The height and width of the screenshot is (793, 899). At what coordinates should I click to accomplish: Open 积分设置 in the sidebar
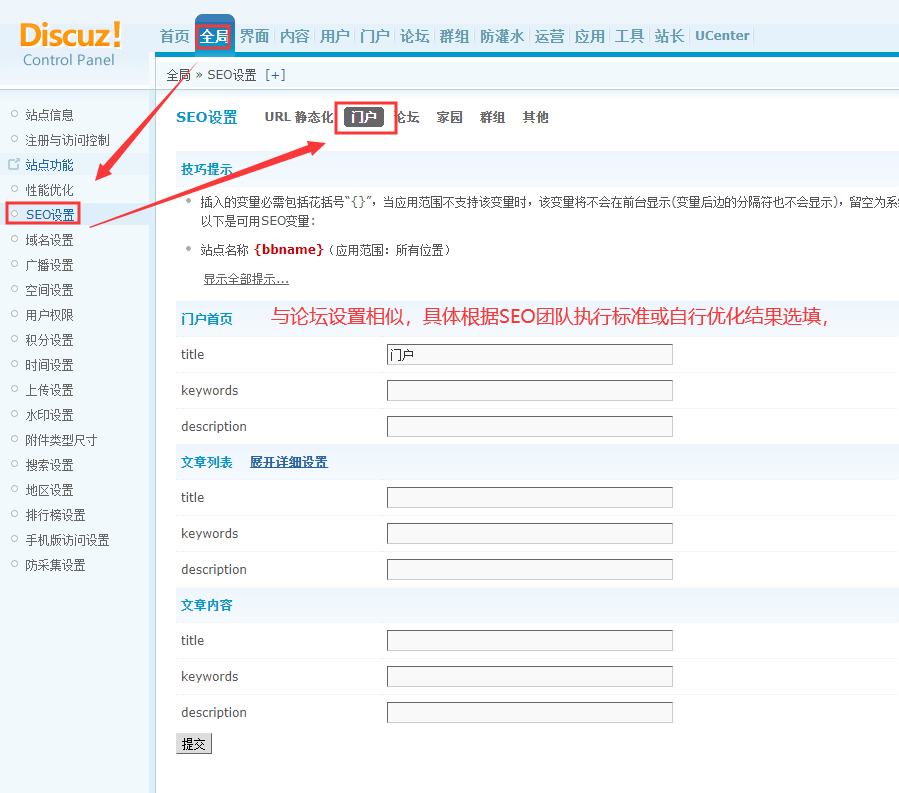coord(49,340)
